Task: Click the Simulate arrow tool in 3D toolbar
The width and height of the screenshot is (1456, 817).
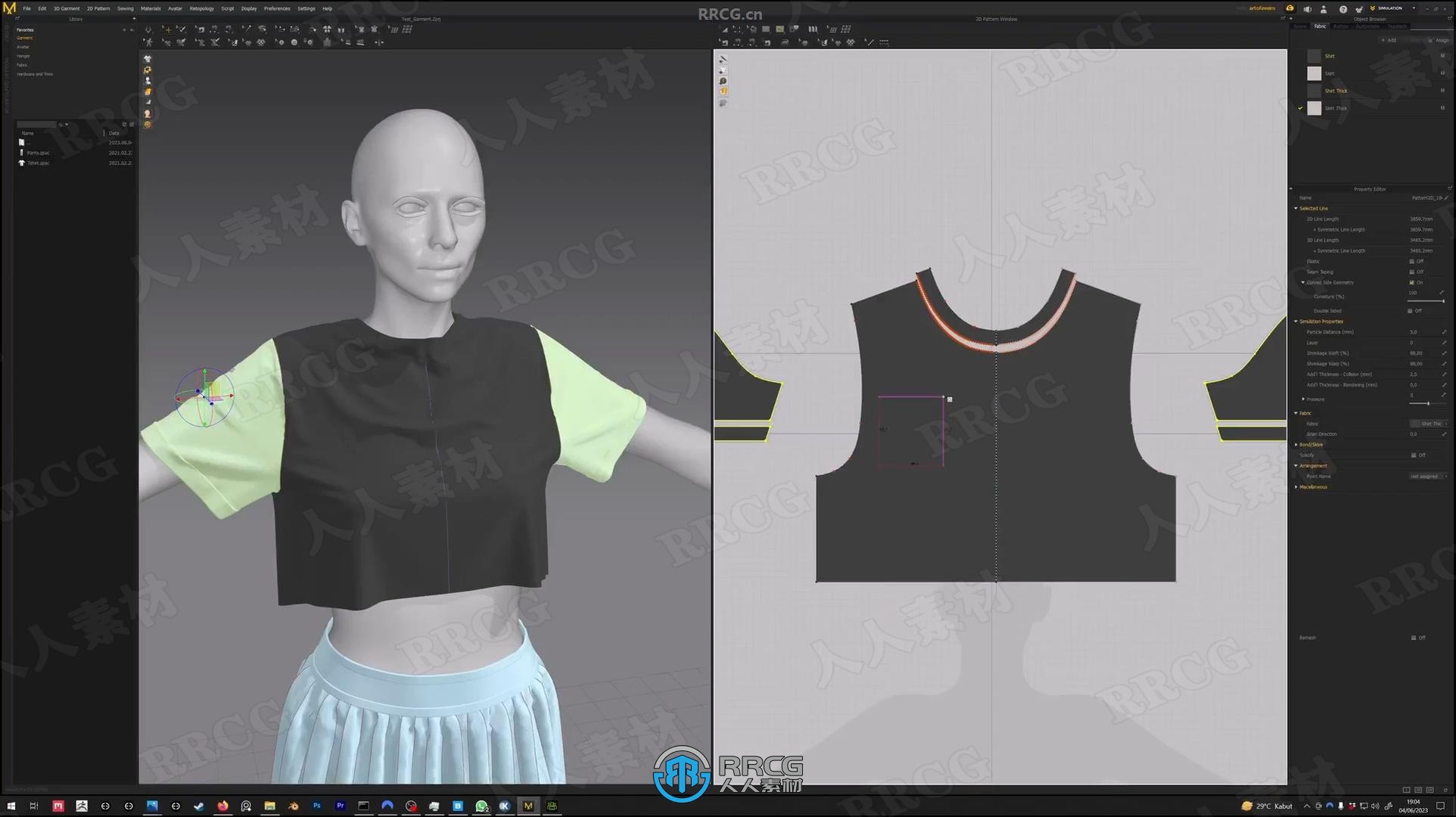Action: [x=148, y=30]
